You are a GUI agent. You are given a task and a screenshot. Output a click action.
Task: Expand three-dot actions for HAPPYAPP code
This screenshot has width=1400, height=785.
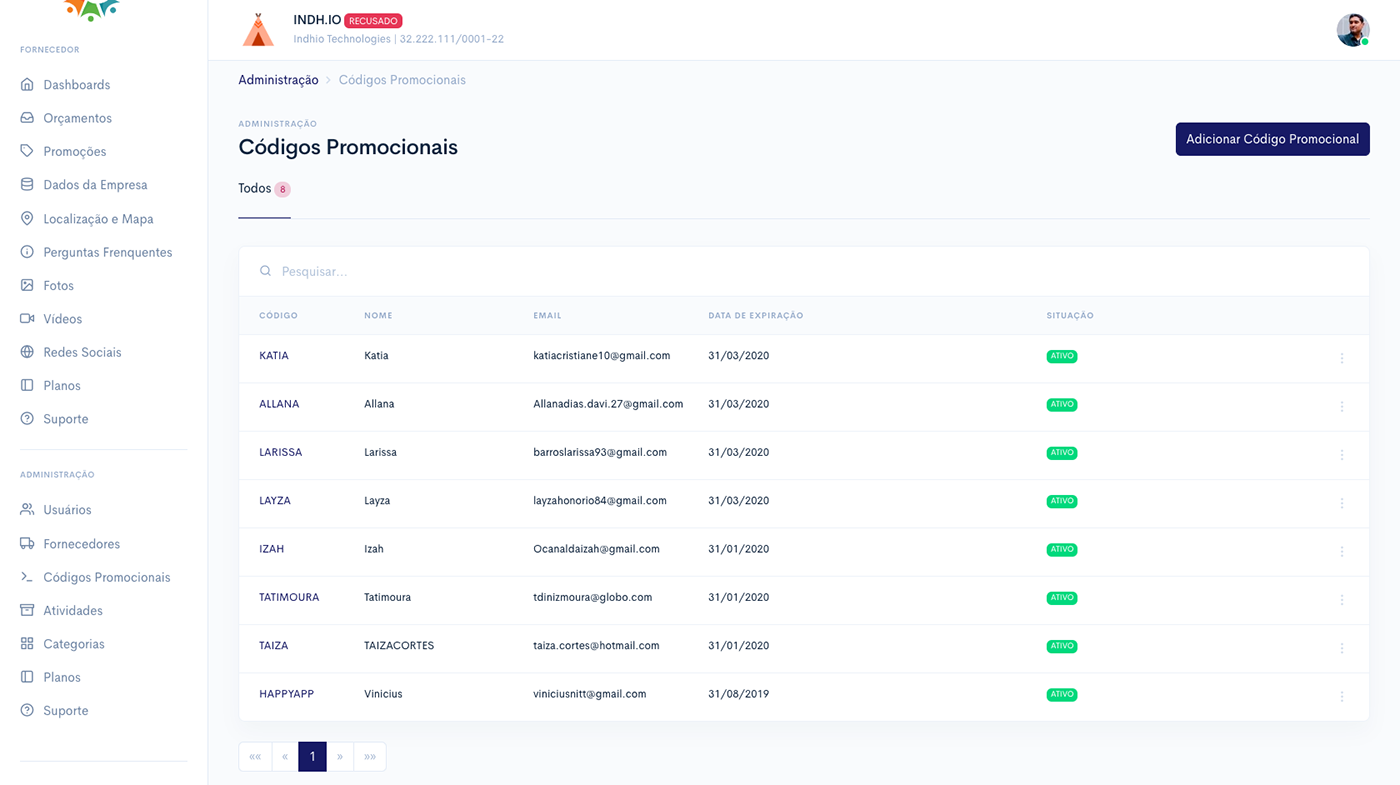tap(1342, 696)
